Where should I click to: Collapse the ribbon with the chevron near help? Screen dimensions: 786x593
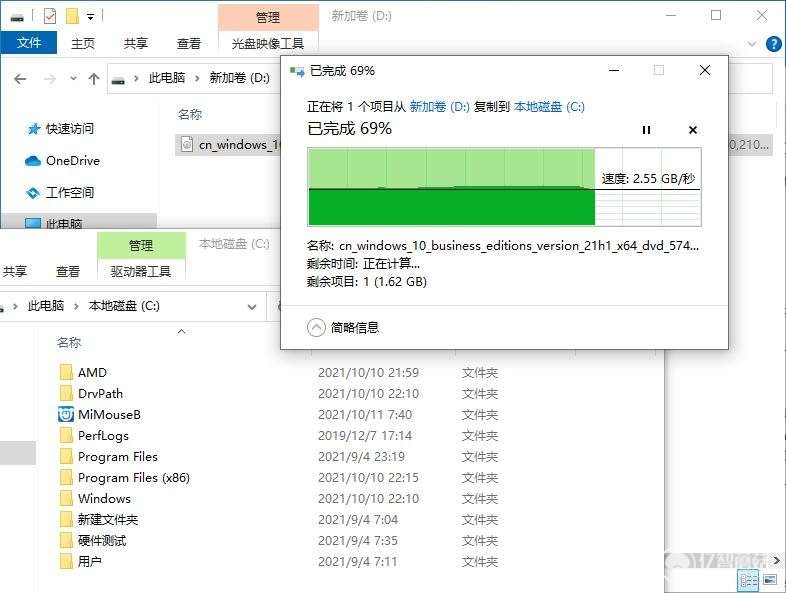752,44
